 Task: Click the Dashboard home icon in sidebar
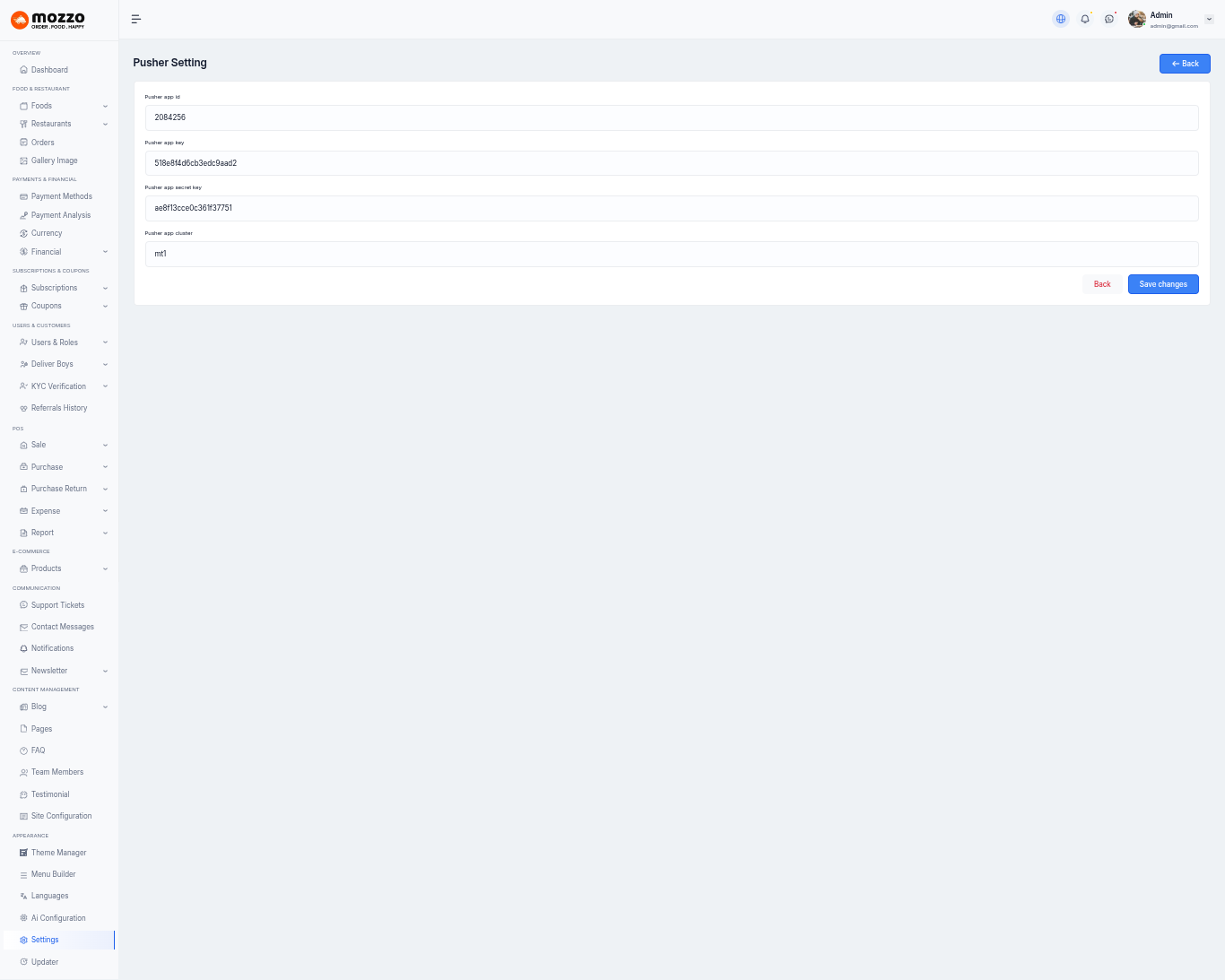23,70
